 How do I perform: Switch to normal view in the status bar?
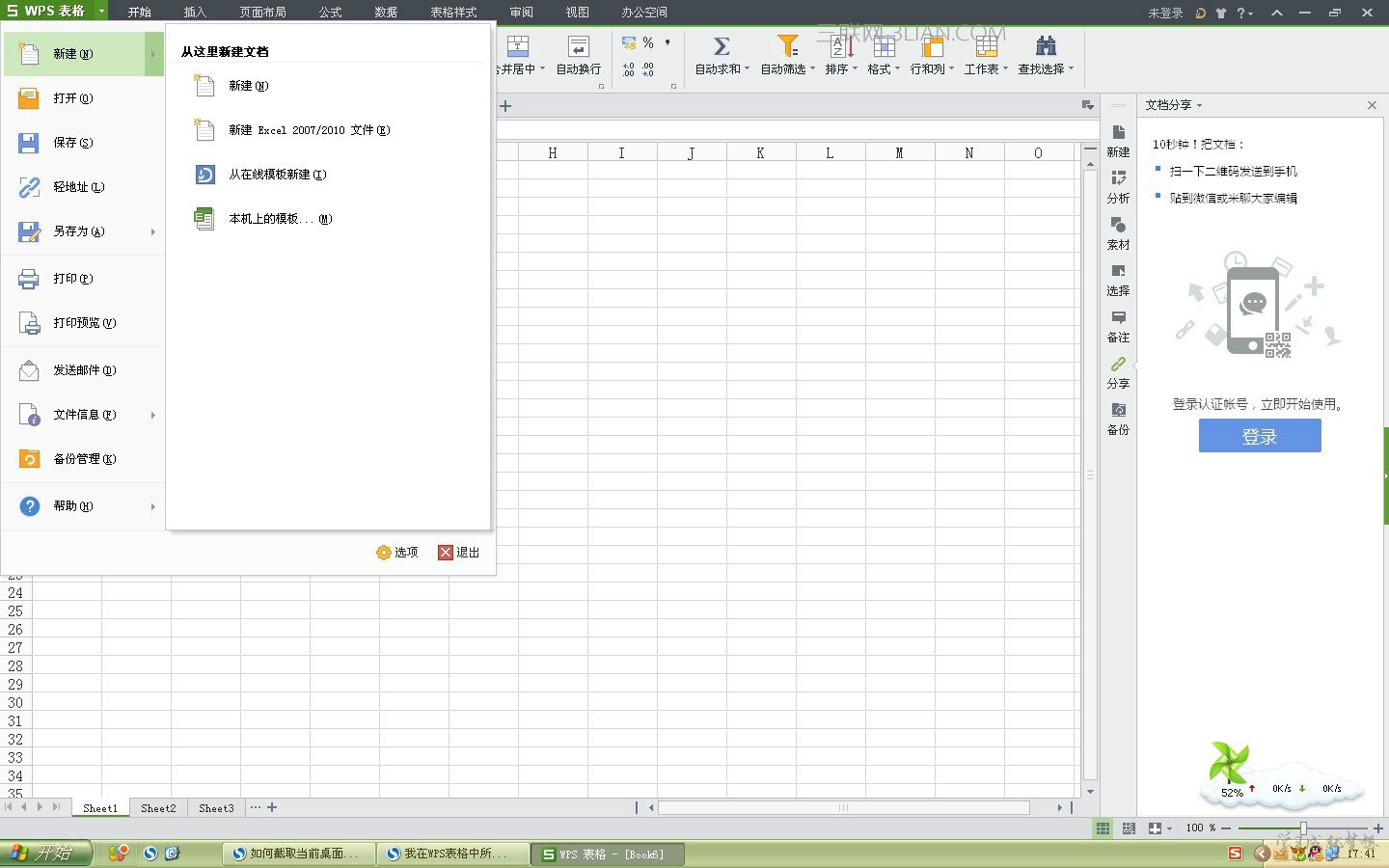pos(1103,828)
